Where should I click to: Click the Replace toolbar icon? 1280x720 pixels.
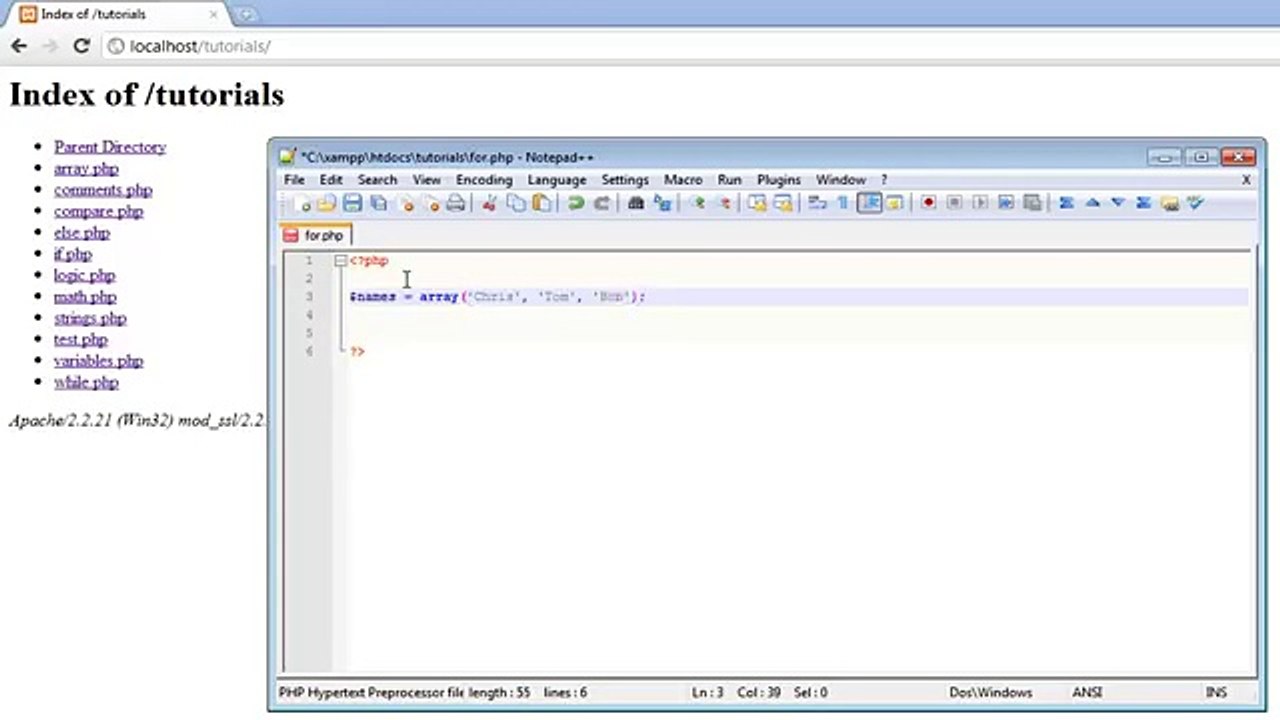coord(662,203)
